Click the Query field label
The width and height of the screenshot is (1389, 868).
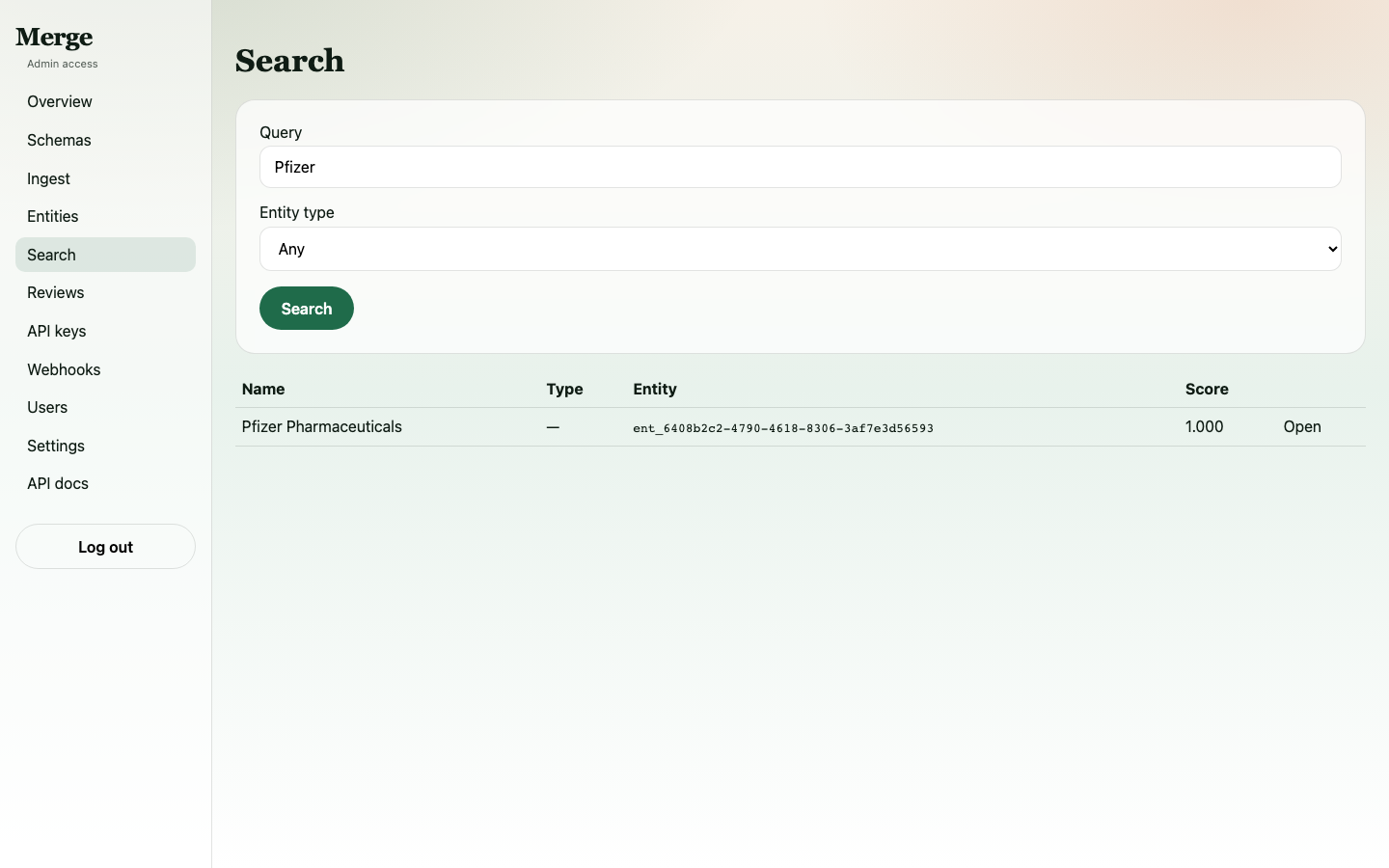281,132
